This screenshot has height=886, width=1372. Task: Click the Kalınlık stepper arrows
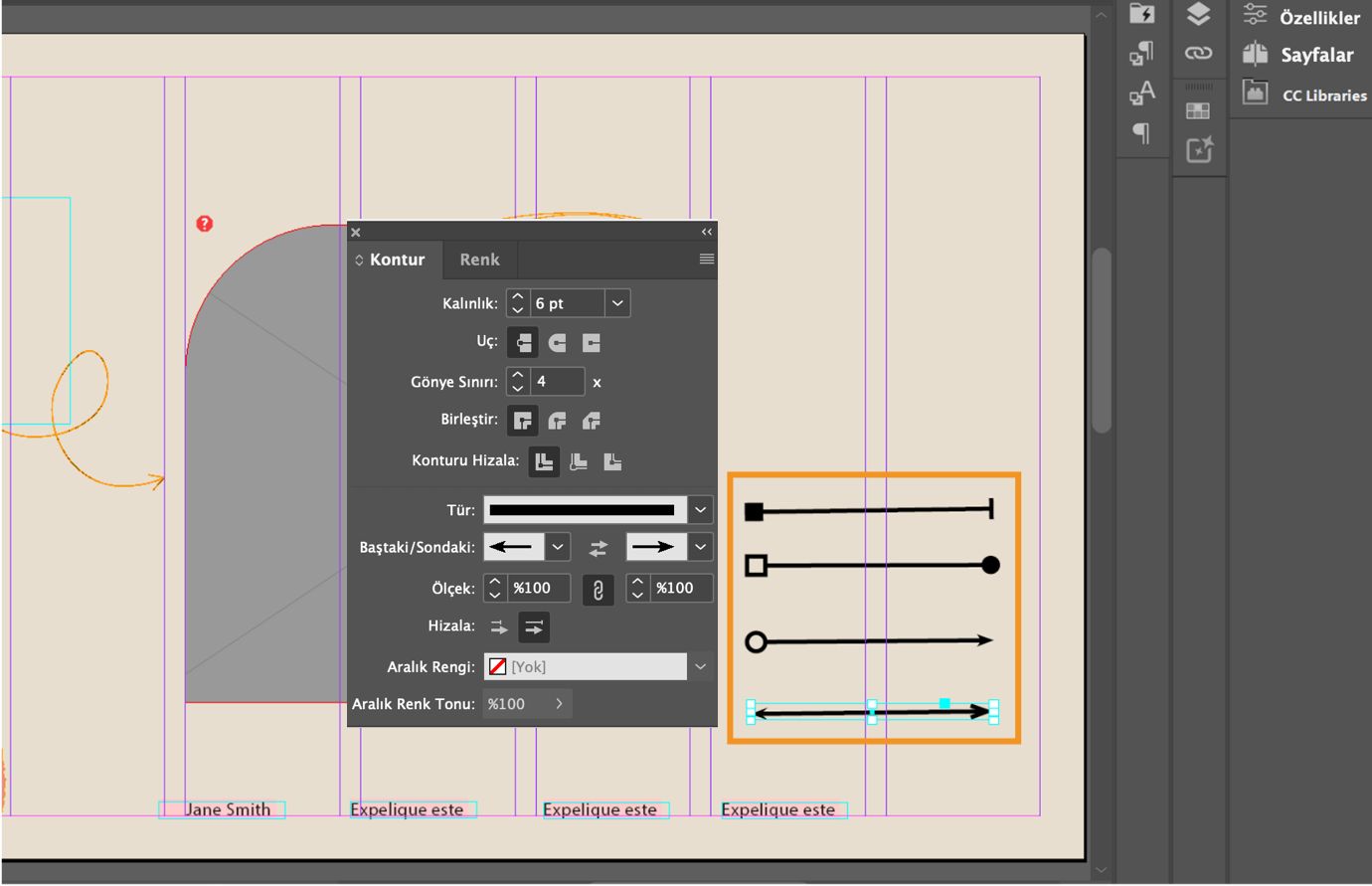(x=517, y=303)
